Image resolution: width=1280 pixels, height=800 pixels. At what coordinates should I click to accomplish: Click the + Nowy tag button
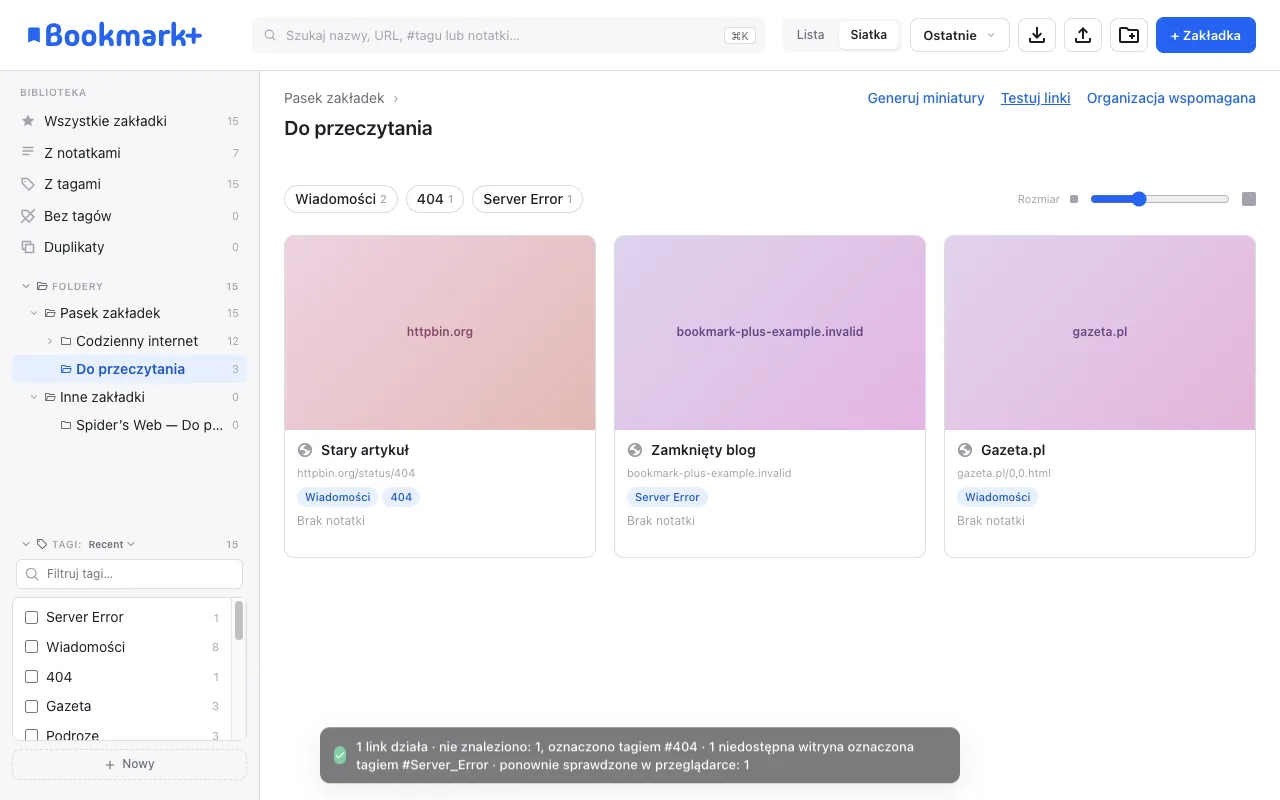click(x=130, y=764)
